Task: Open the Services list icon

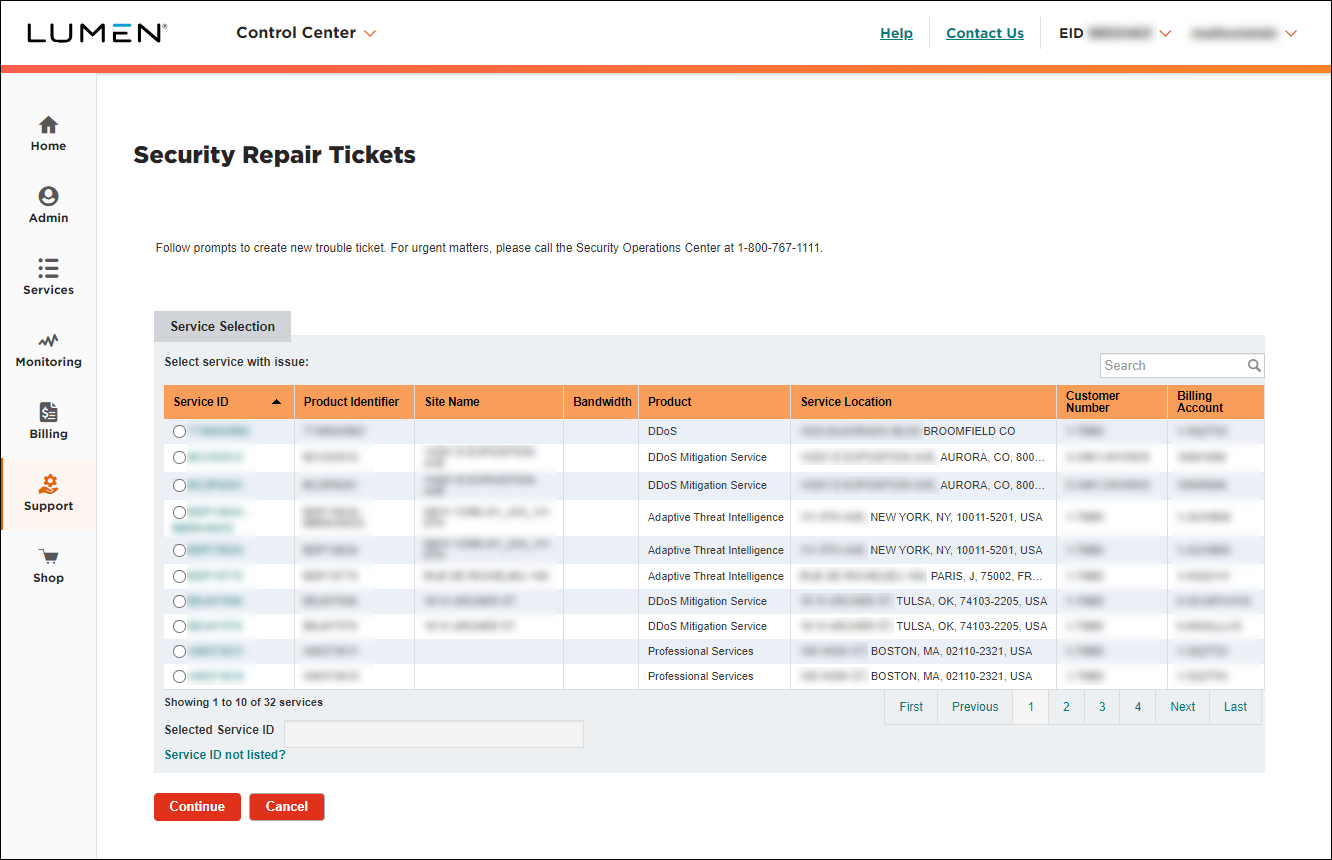Action: pyautogui.click(x=48, y=268)
